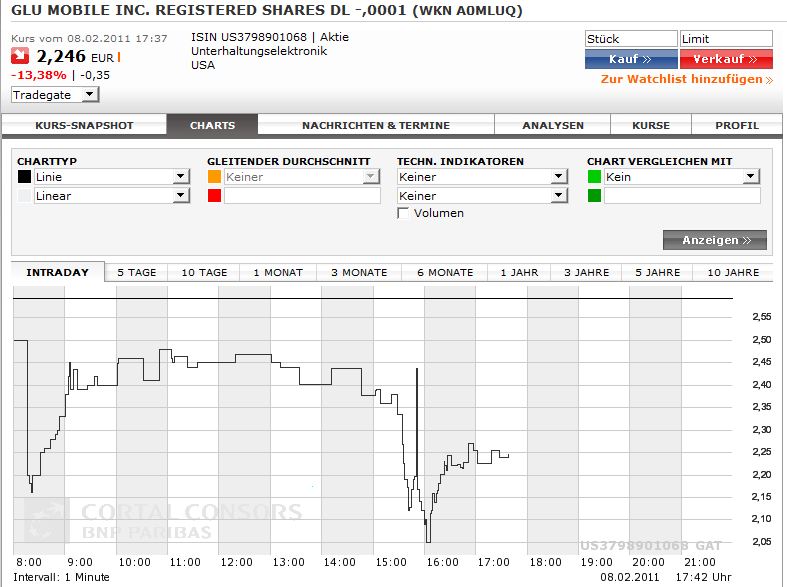Click the red Verkauf button
The image size is (787, 587).
click(726, 59)
